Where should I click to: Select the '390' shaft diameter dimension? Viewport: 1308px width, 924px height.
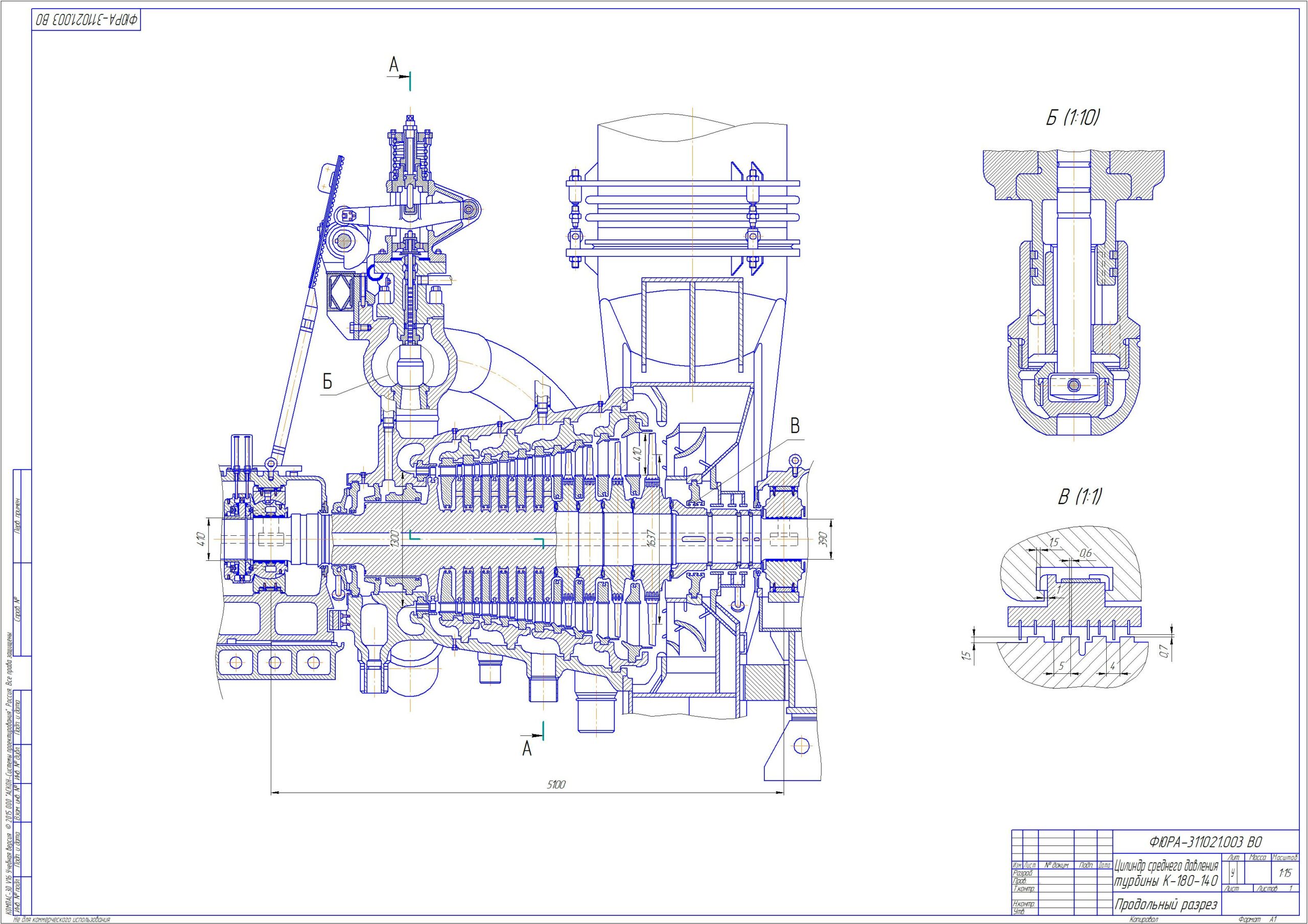(822, 539)
